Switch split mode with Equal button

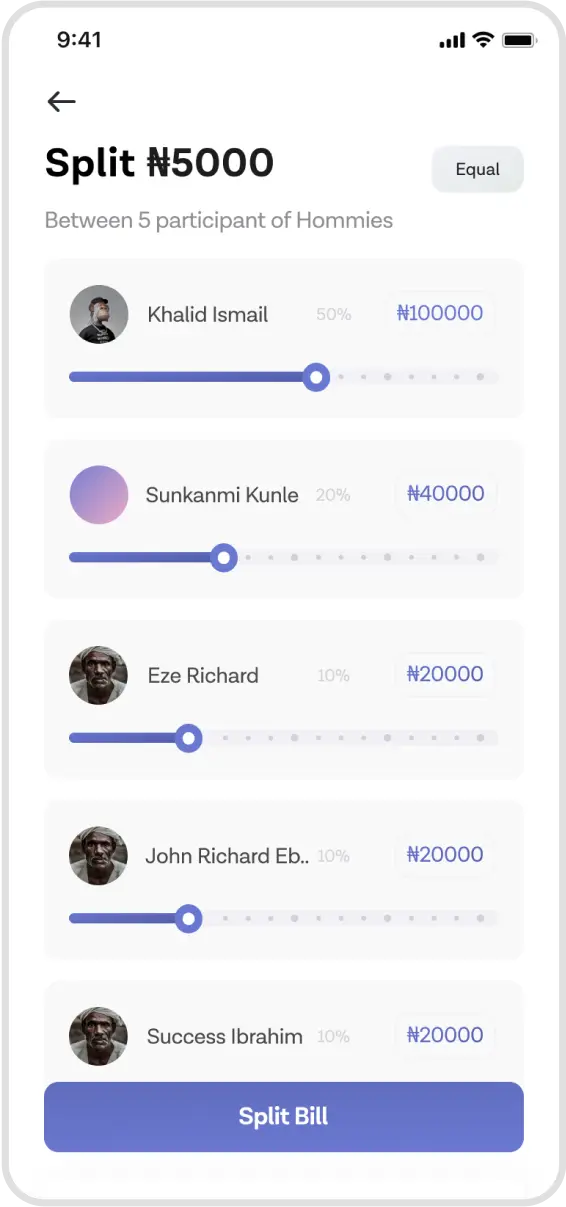(x=478, y=169)
